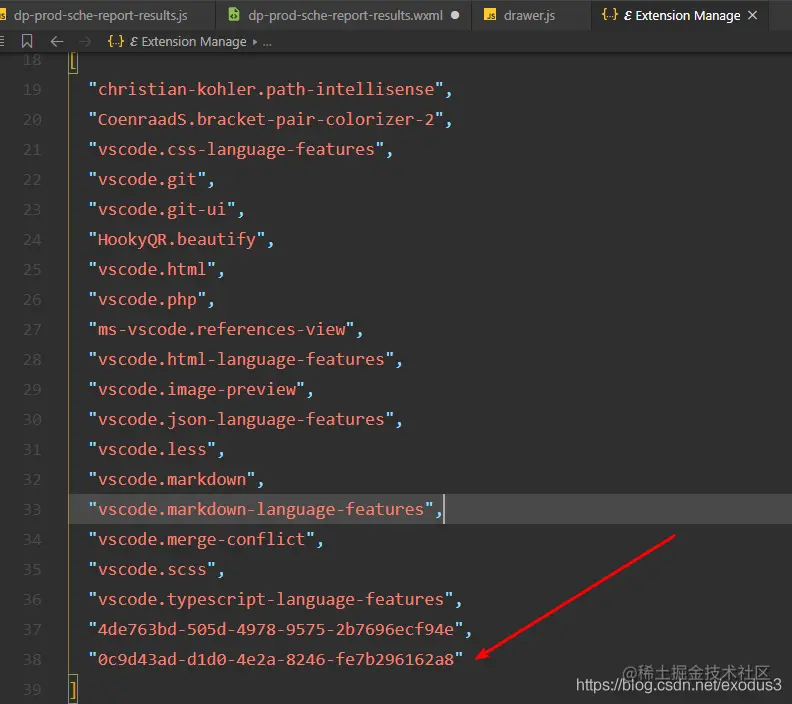This screenshot has height=704, width=792.
Task: Click unsaved dot on wxml tab
Action: 455,15
